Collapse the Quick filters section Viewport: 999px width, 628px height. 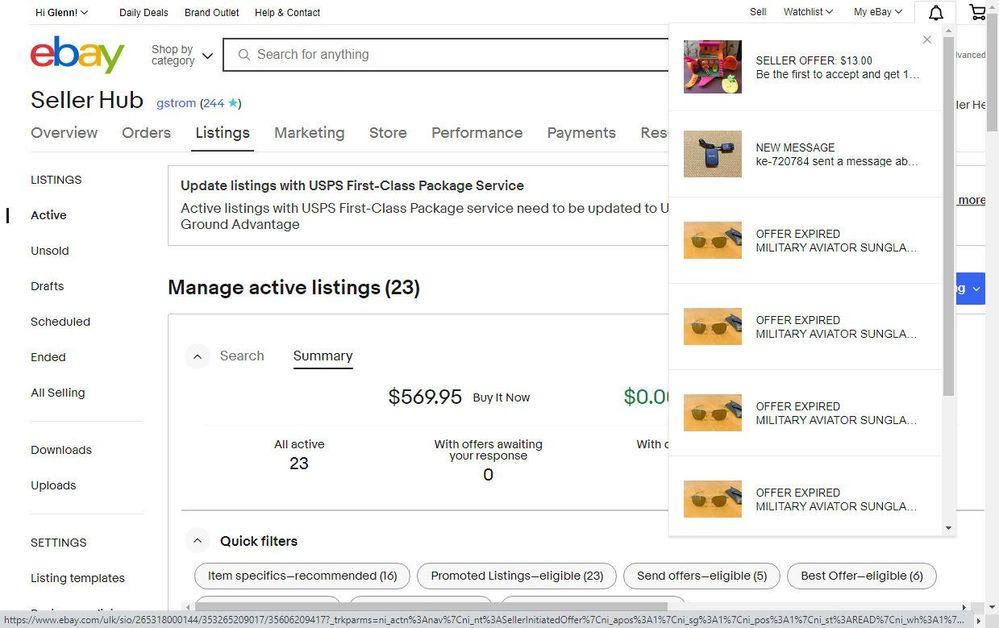(198, 541)
